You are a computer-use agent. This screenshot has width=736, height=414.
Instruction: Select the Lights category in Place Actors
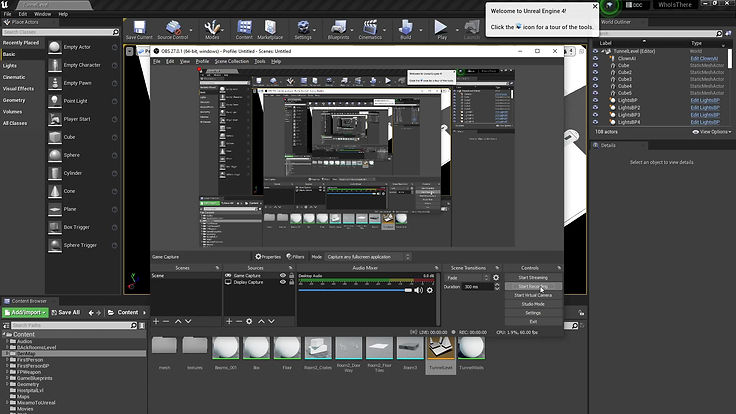click(10, 66)
